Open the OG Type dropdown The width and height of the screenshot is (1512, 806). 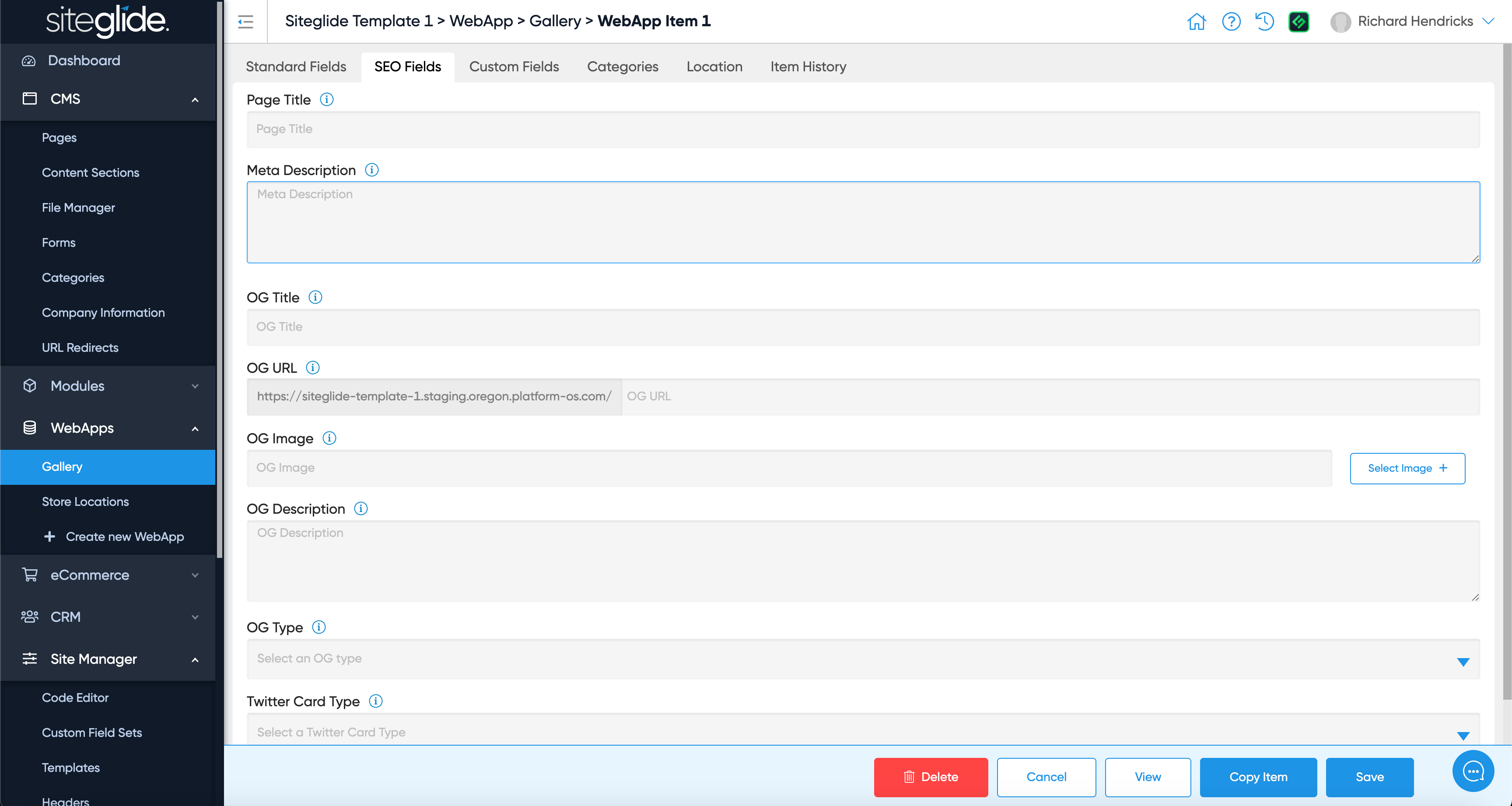tap(863, 659)
